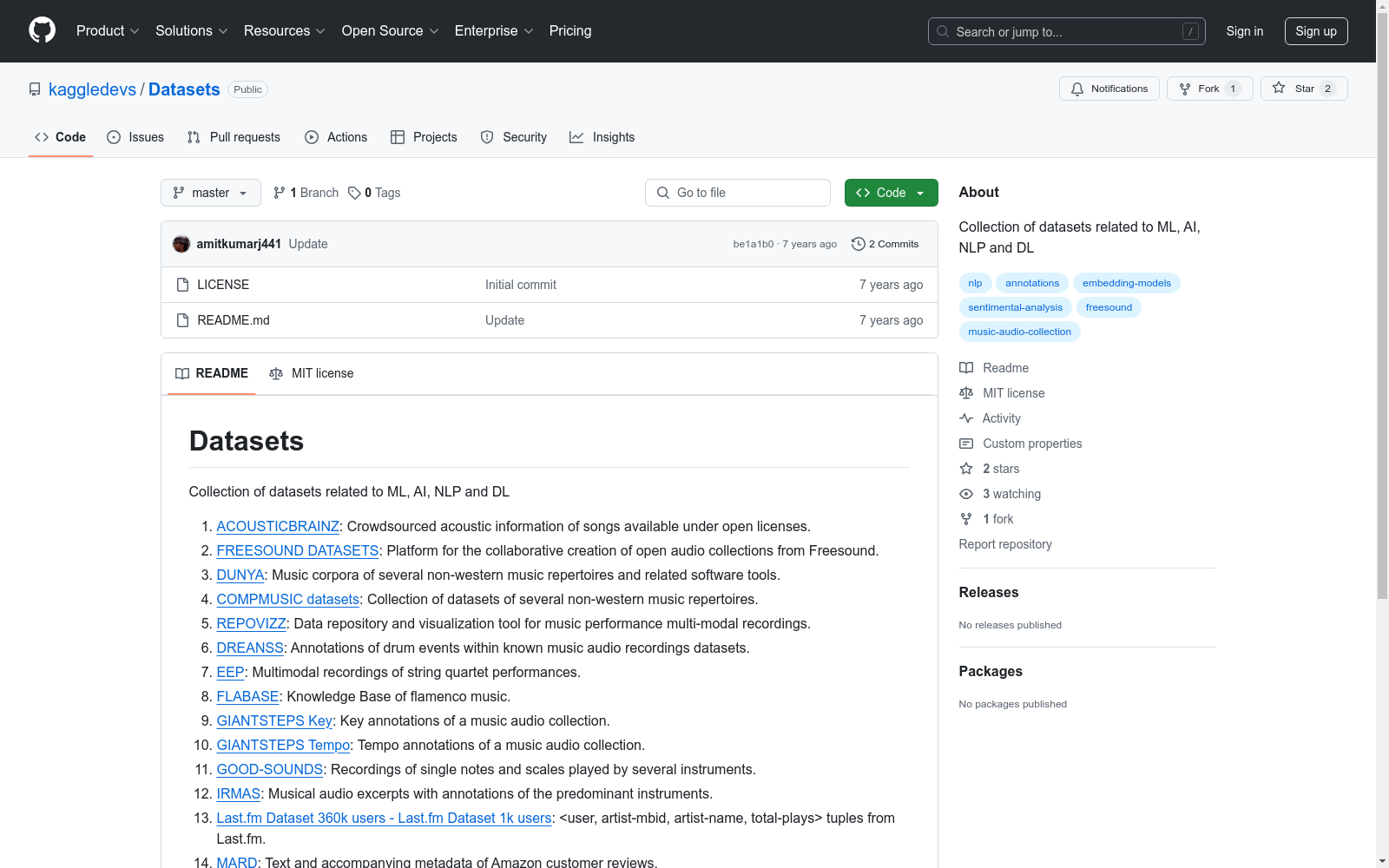View the 2 Commits history

tap(885, 244)
